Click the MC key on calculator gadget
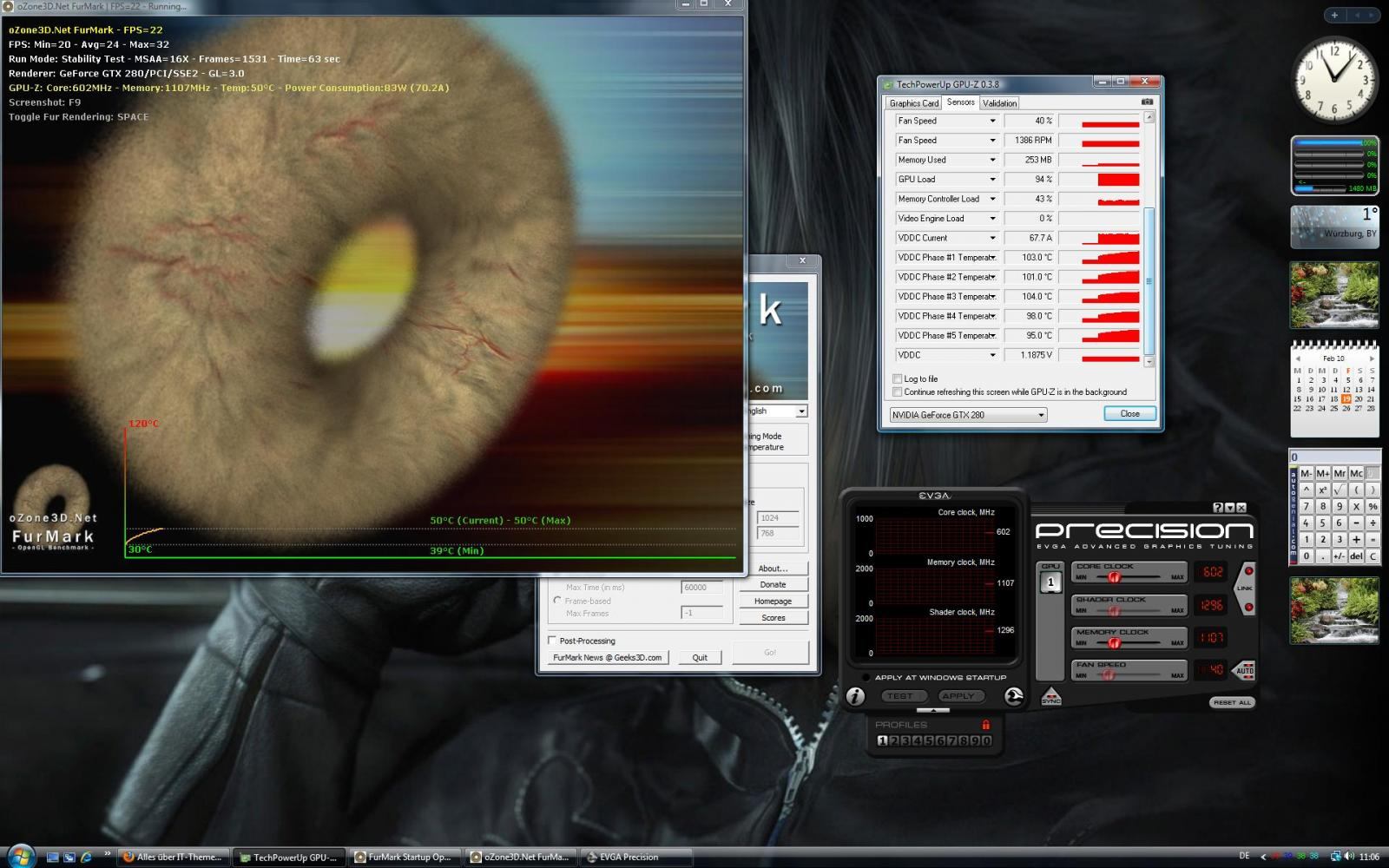Viewport: 1389px width, 868px height. pos(1356,473)
